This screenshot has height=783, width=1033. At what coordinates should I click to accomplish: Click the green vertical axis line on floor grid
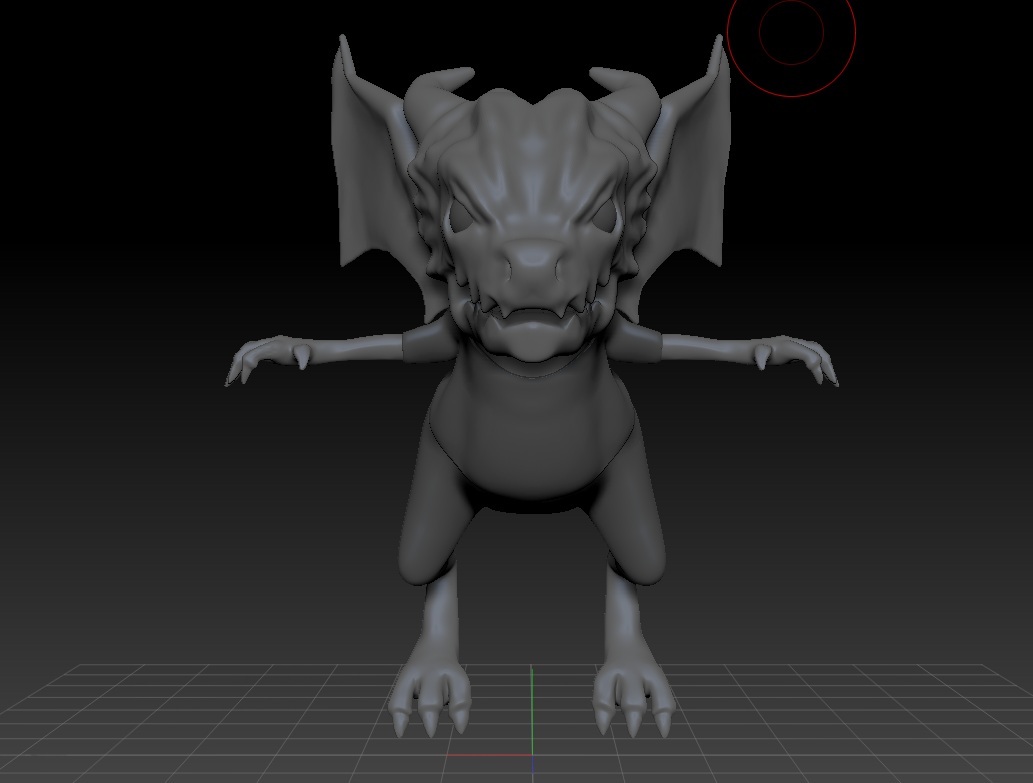coord(532,710)
